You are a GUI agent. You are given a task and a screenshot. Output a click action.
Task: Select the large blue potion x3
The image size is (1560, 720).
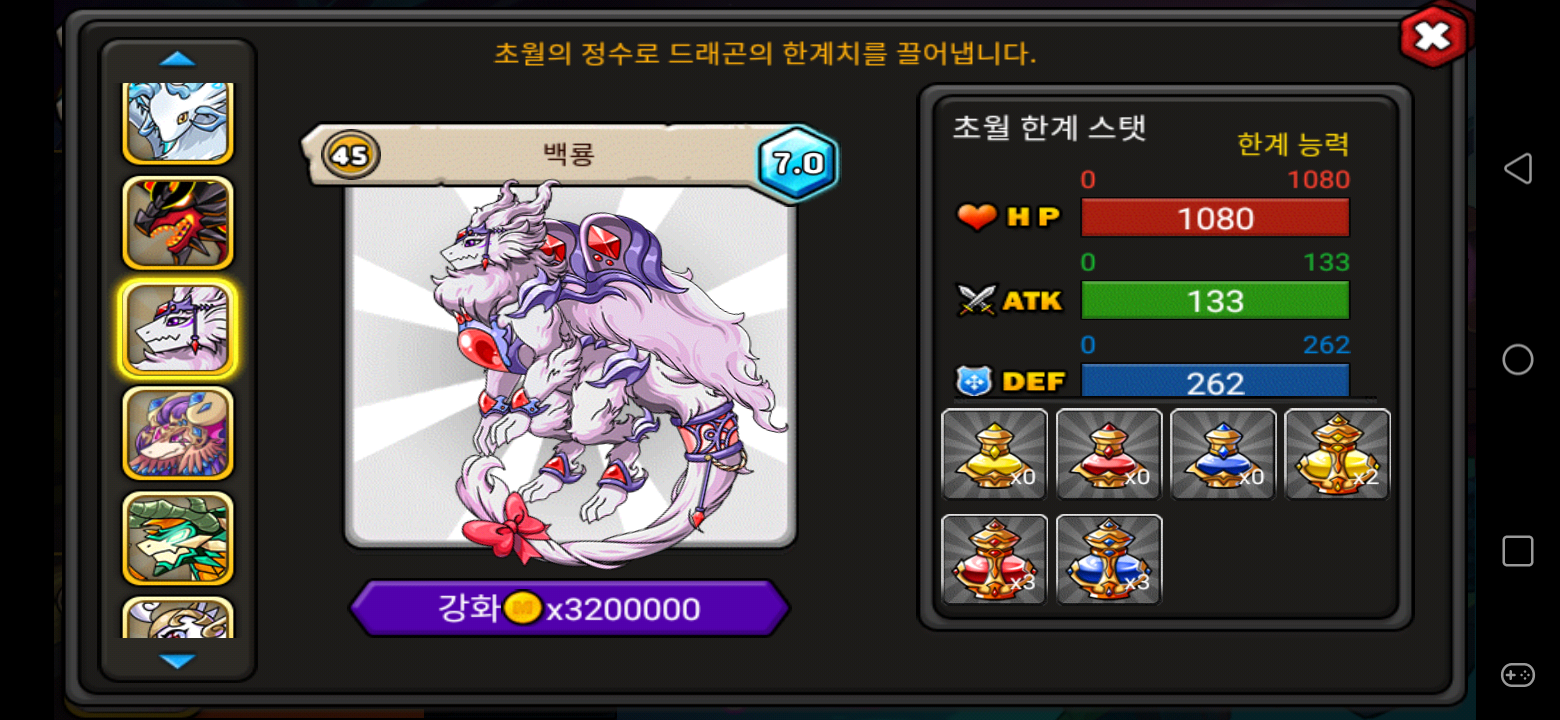pyautogui.click(x=1109, y=559)
